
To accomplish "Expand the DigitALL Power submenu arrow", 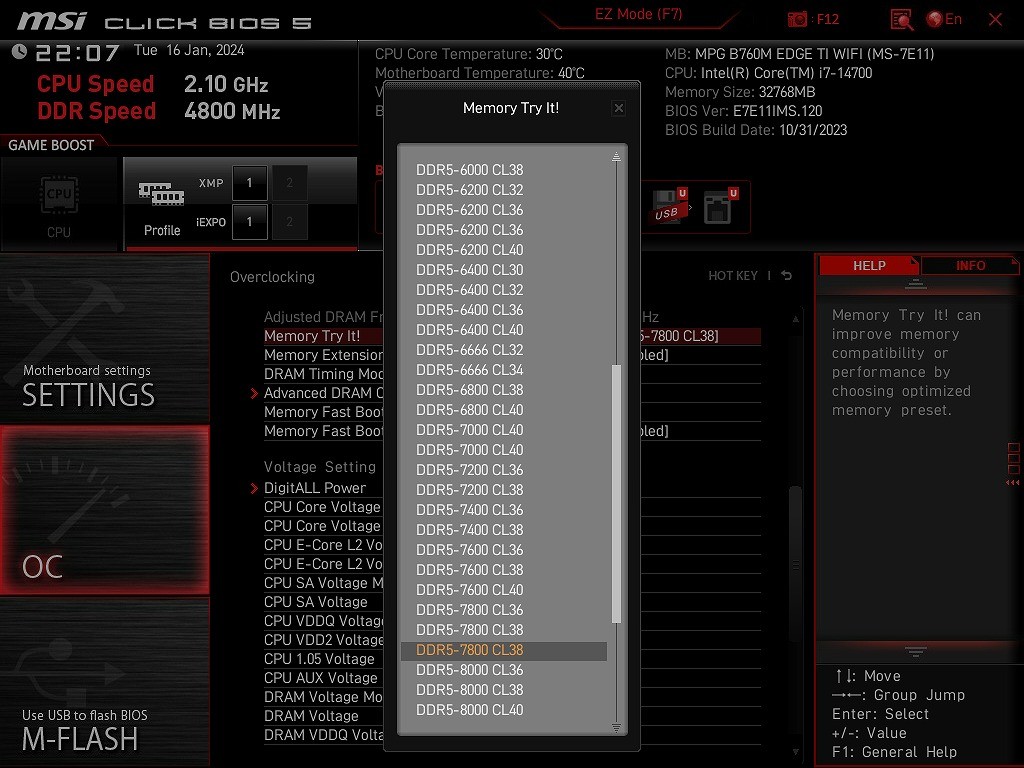I will tap(254, 488).
